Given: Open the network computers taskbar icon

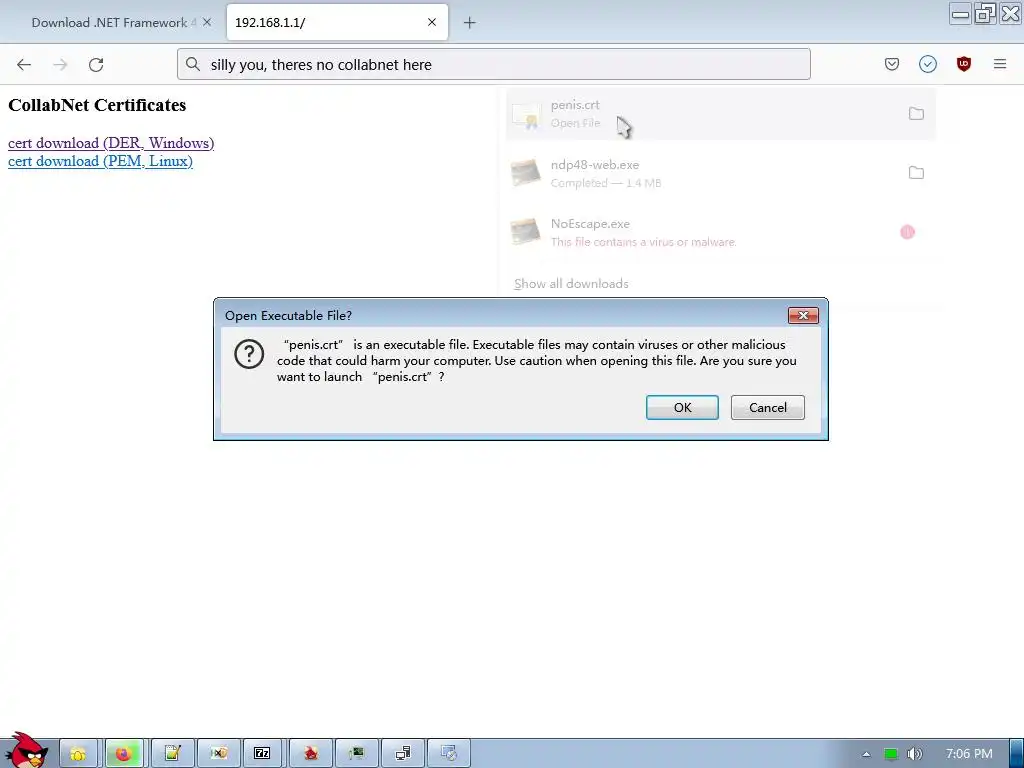Looking at the screenshot, I should tap(403, 754).
